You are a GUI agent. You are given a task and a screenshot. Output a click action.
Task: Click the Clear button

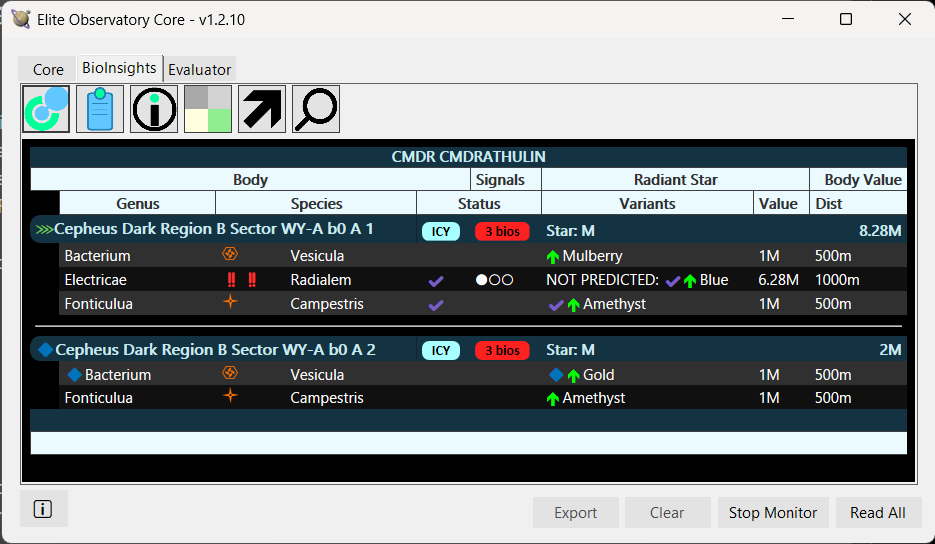(x=667, y=512)
